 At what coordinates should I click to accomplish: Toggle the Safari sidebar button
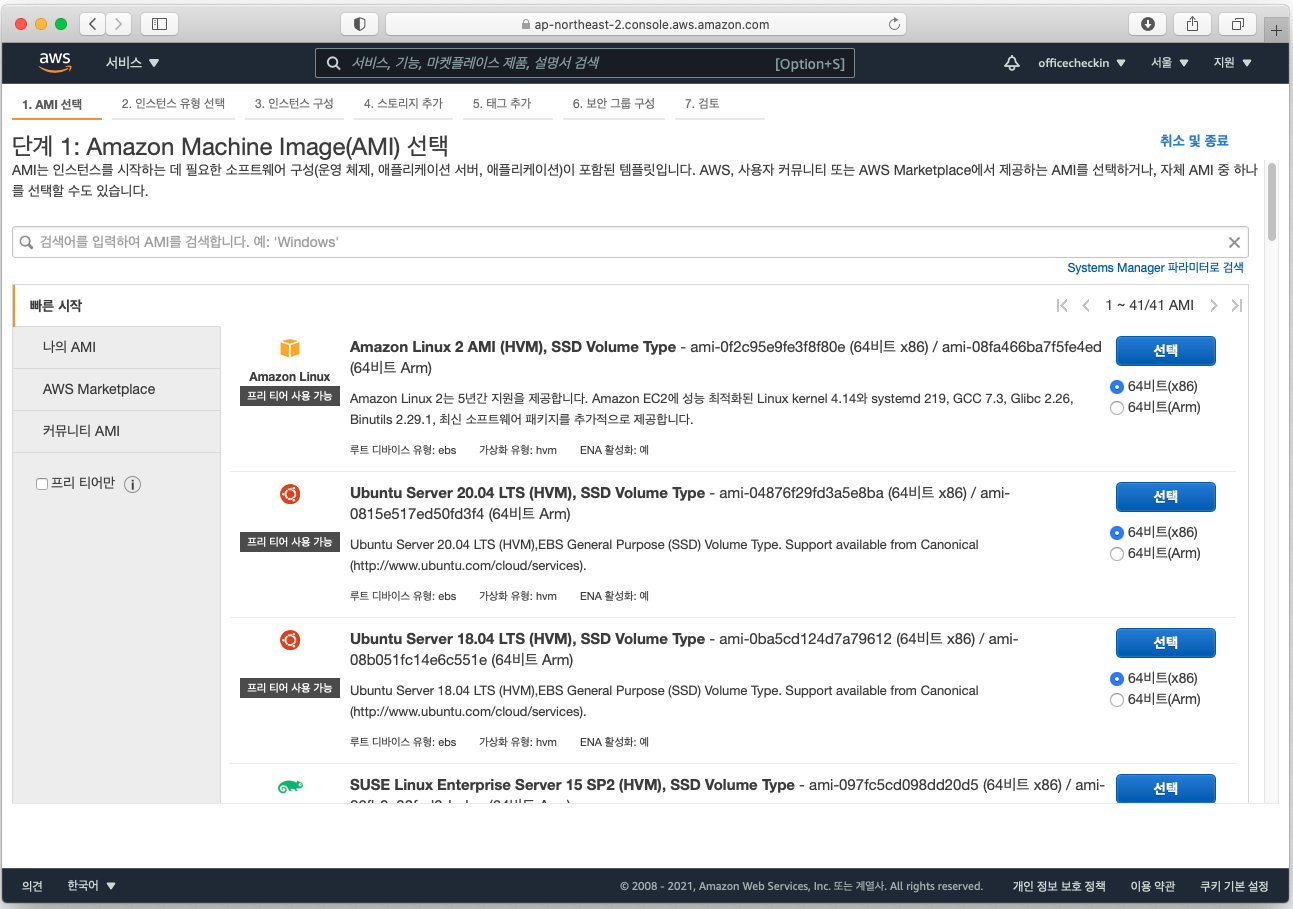[159, 24]
